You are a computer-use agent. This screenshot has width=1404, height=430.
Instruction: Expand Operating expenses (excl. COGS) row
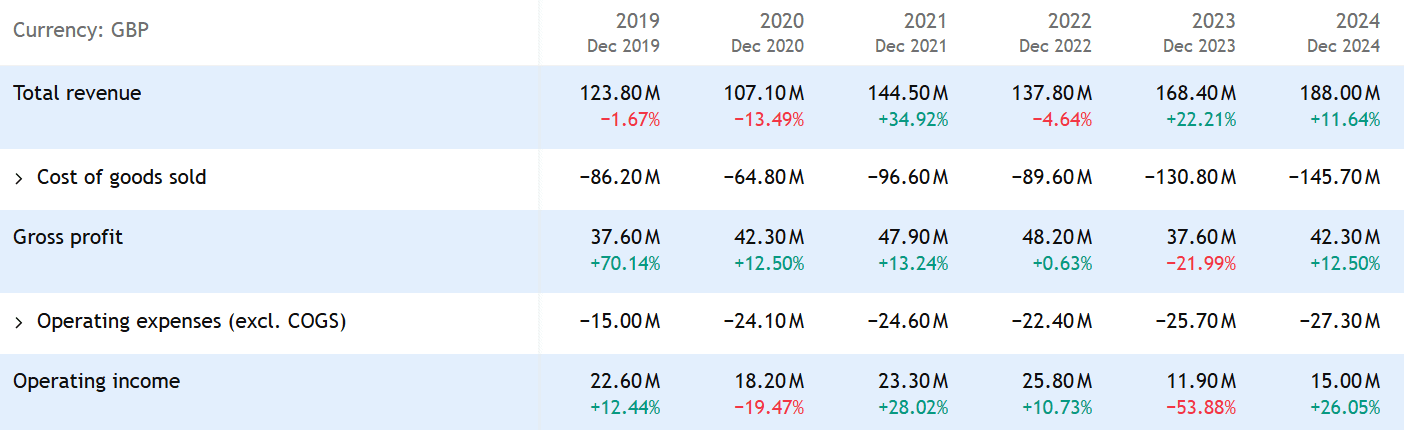(19, 322)
